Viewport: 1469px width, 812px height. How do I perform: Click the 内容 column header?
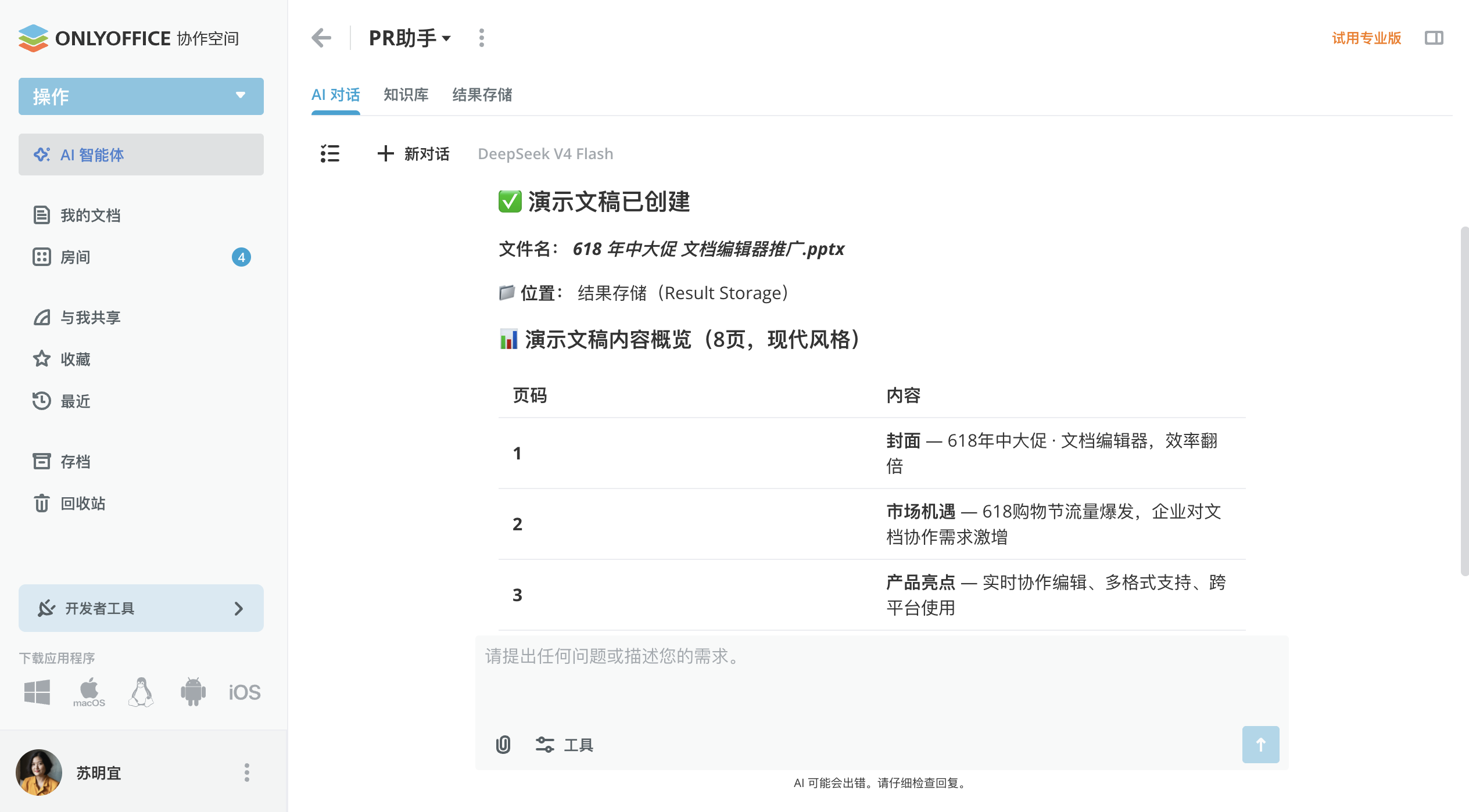click(904, 396)
